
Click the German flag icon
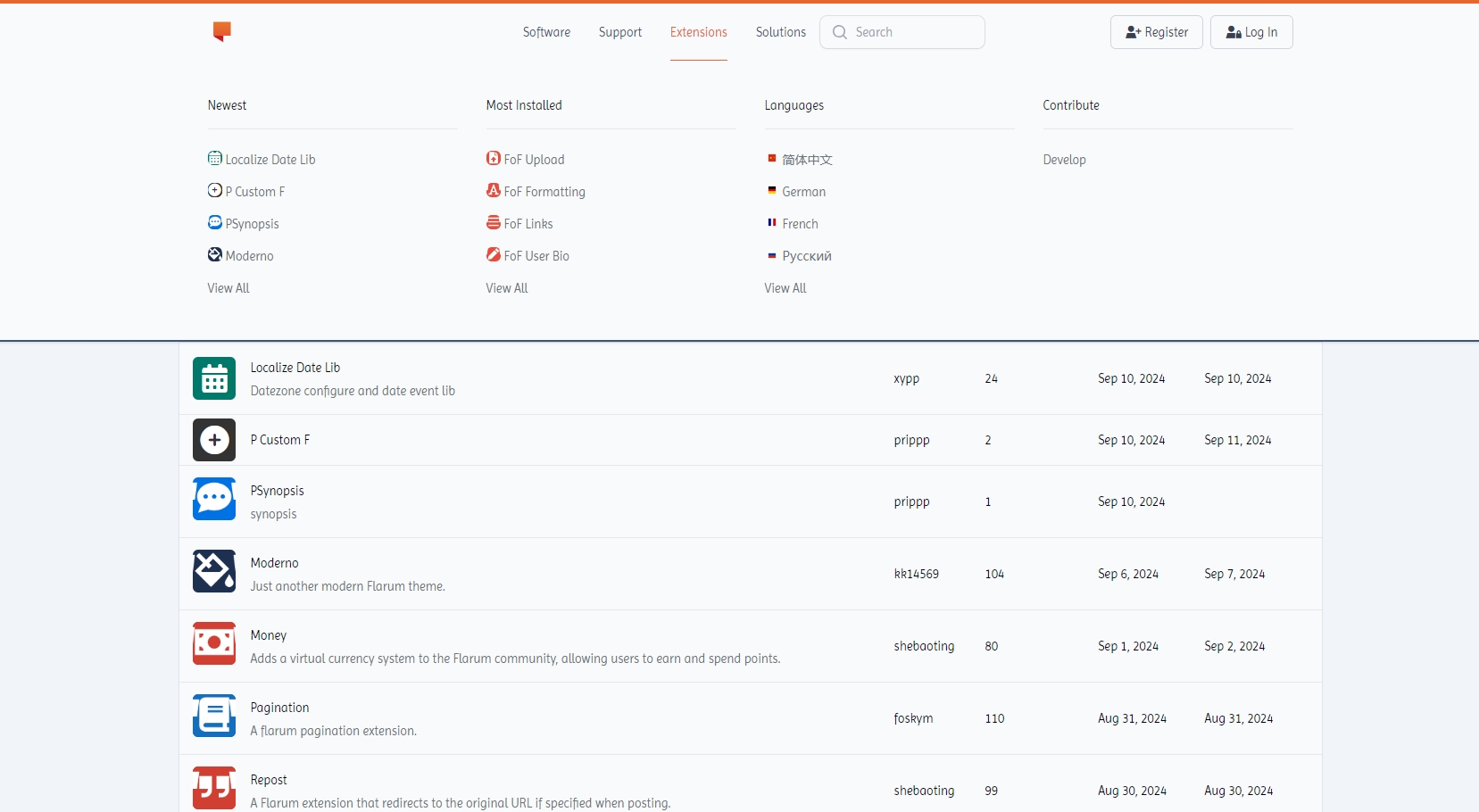click(x=772, y=190)
